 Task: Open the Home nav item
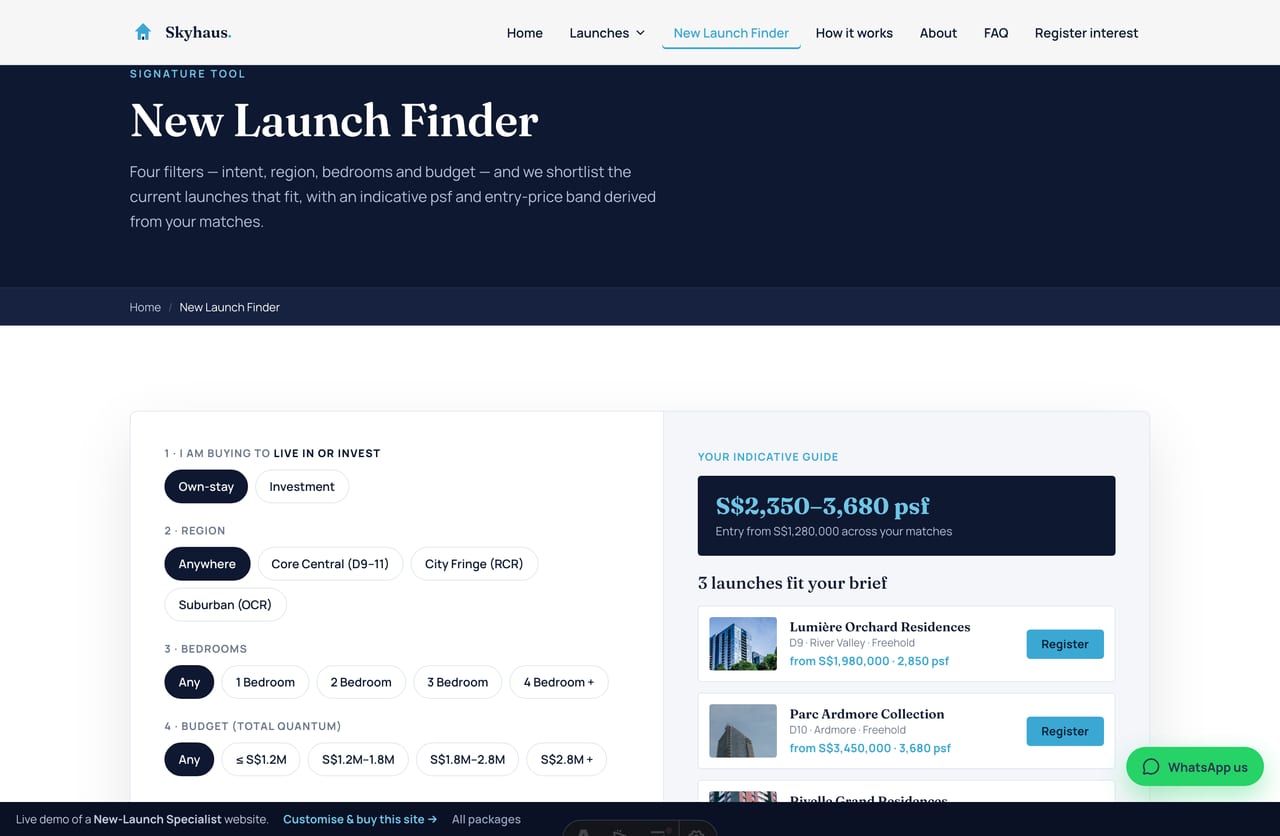[x=524, y=33]
